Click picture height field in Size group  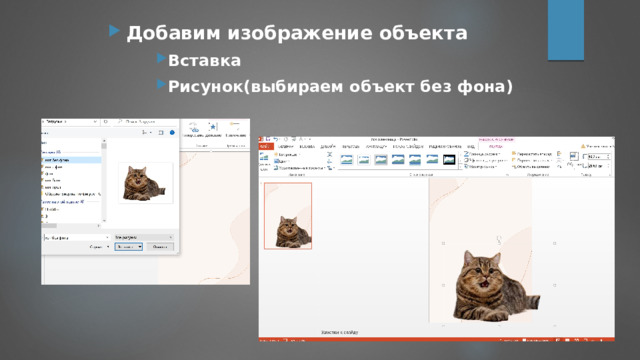point(599,156)
